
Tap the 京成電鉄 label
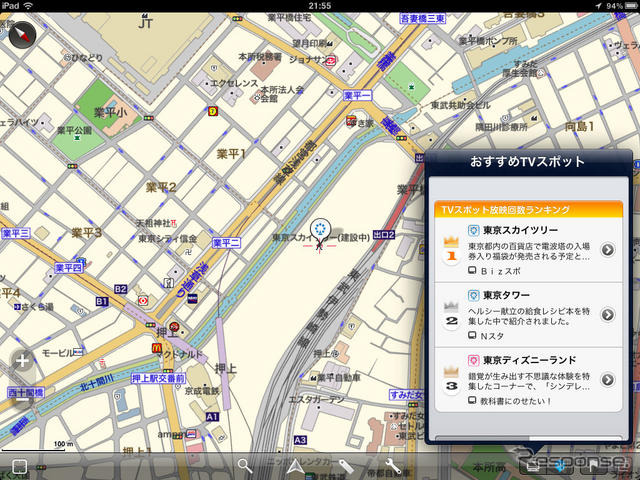(202, 391)
